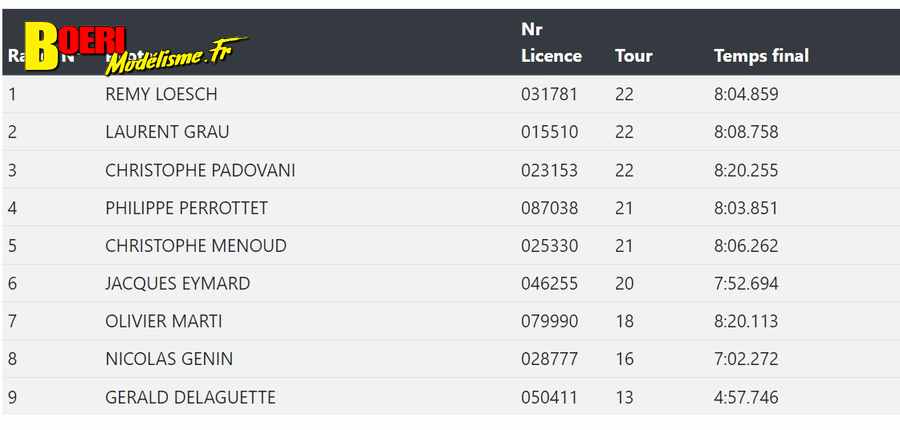This screenshot has height=430, width=900.
Task: Click the OLIVIER MARTI name
Action: point(164,321)
